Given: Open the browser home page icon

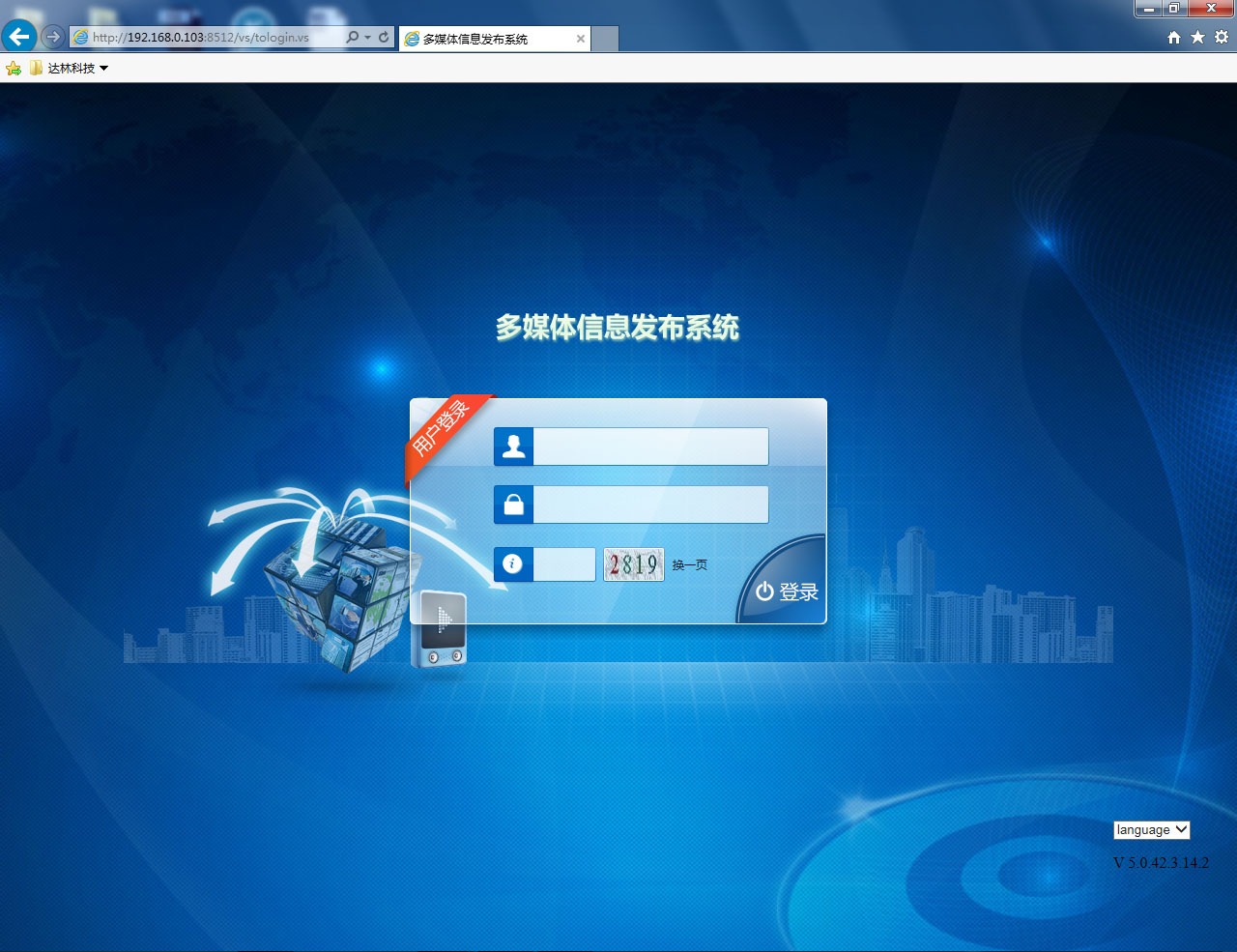Looking at the screenshot, I should (x=1173, y=37).
